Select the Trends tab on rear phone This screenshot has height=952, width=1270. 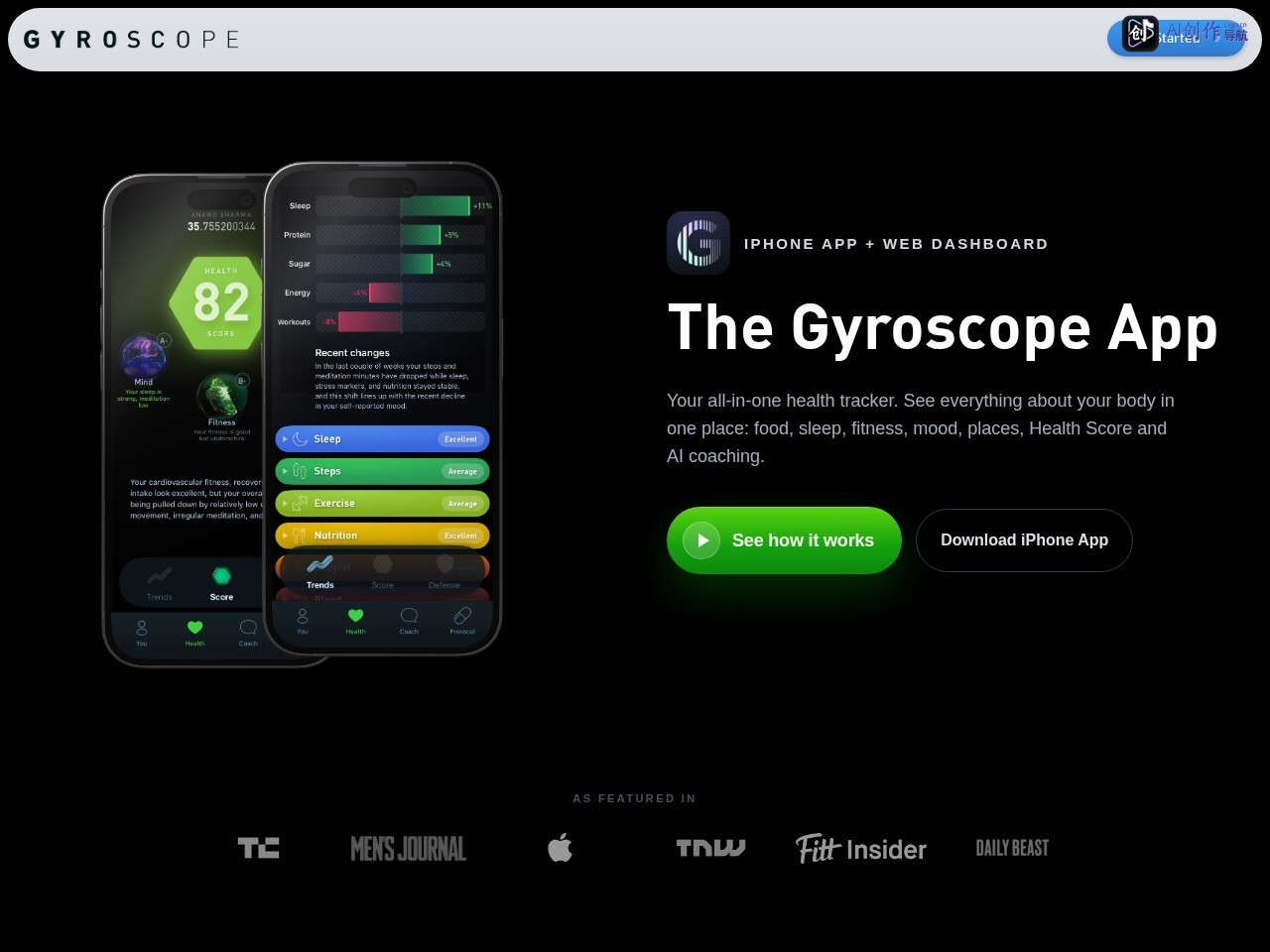click(x=159, y=582)
